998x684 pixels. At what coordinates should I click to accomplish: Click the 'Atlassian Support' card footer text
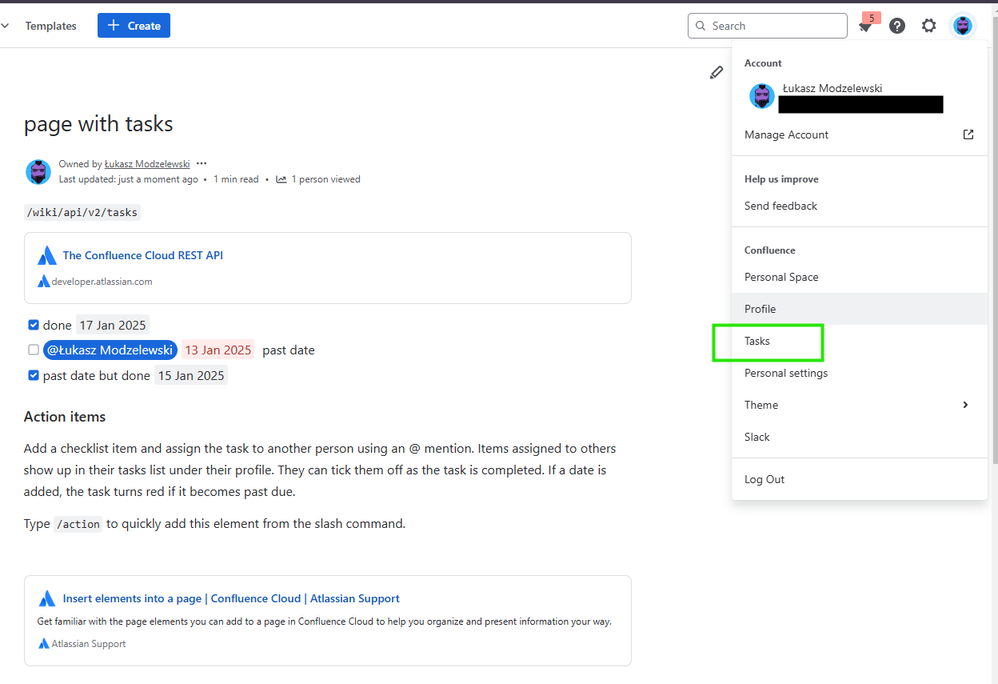pyautogui.click(x=88, y=644)
